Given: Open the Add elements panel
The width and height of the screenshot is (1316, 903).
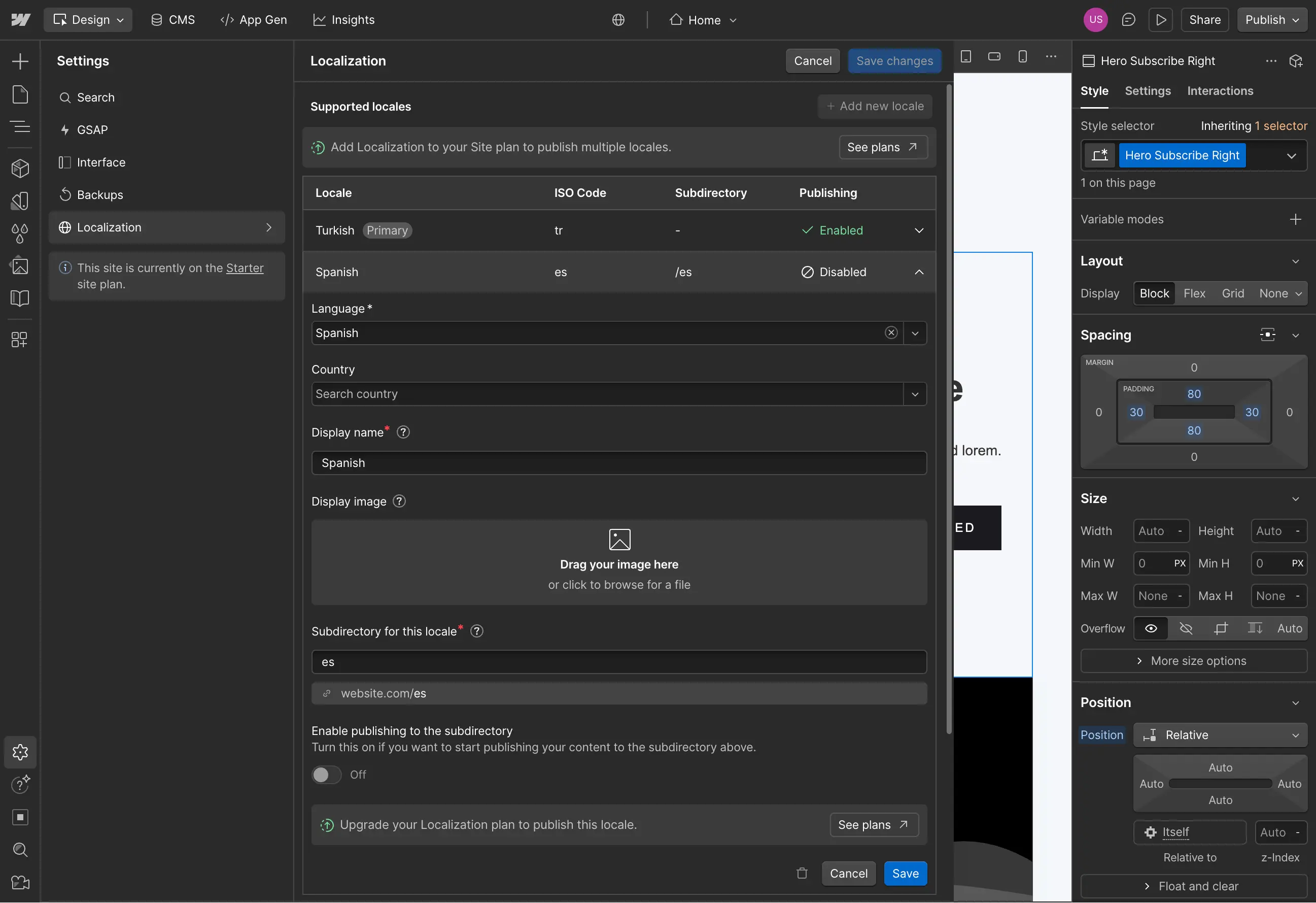Looking at the screenshot, I should [20, 60].
